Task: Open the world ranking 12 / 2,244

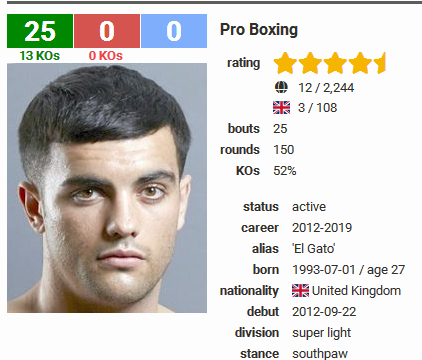Action: (326, 88)
